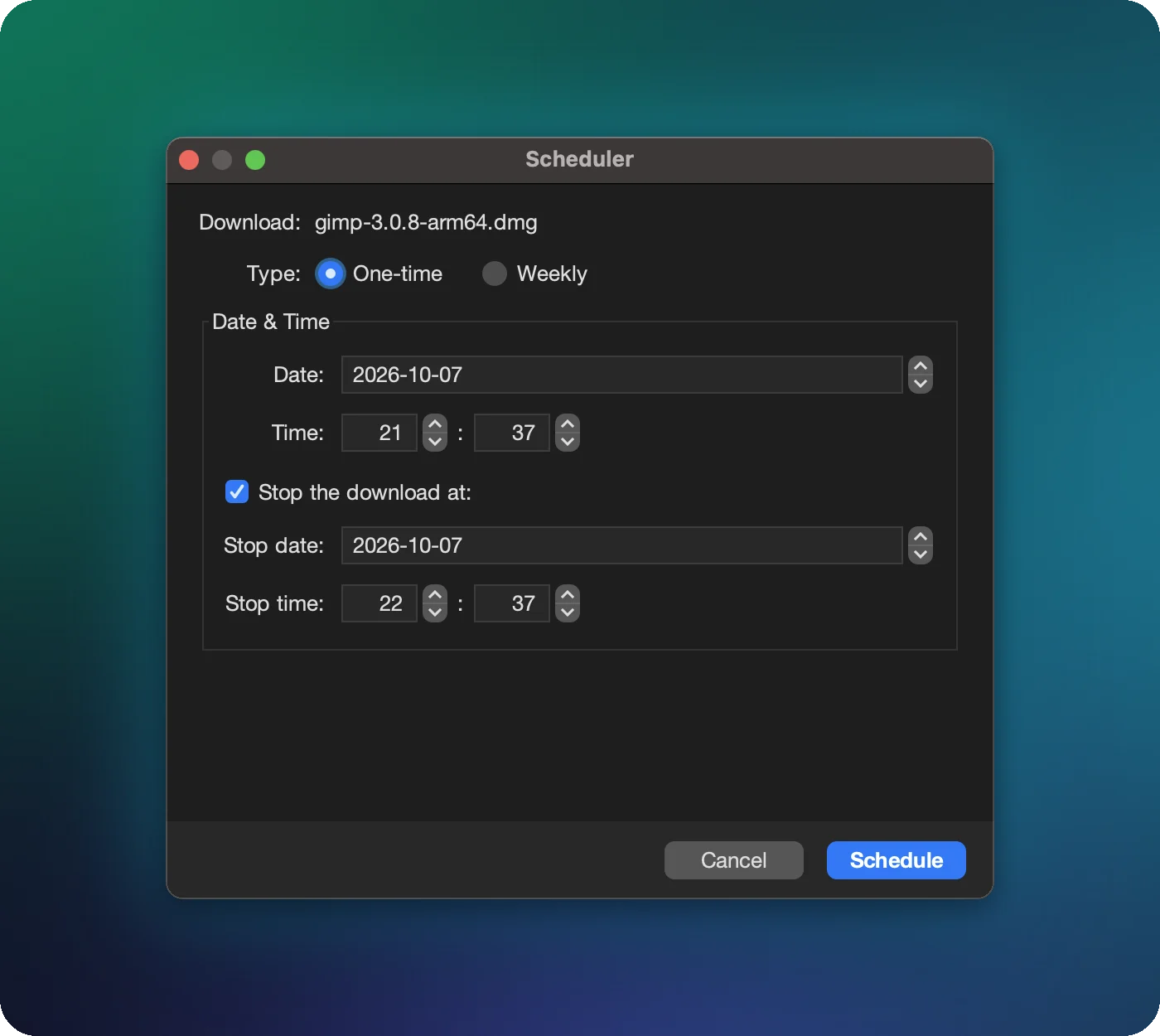
Task: Decrement the start Time minute stepper
Action: (568, 442)
